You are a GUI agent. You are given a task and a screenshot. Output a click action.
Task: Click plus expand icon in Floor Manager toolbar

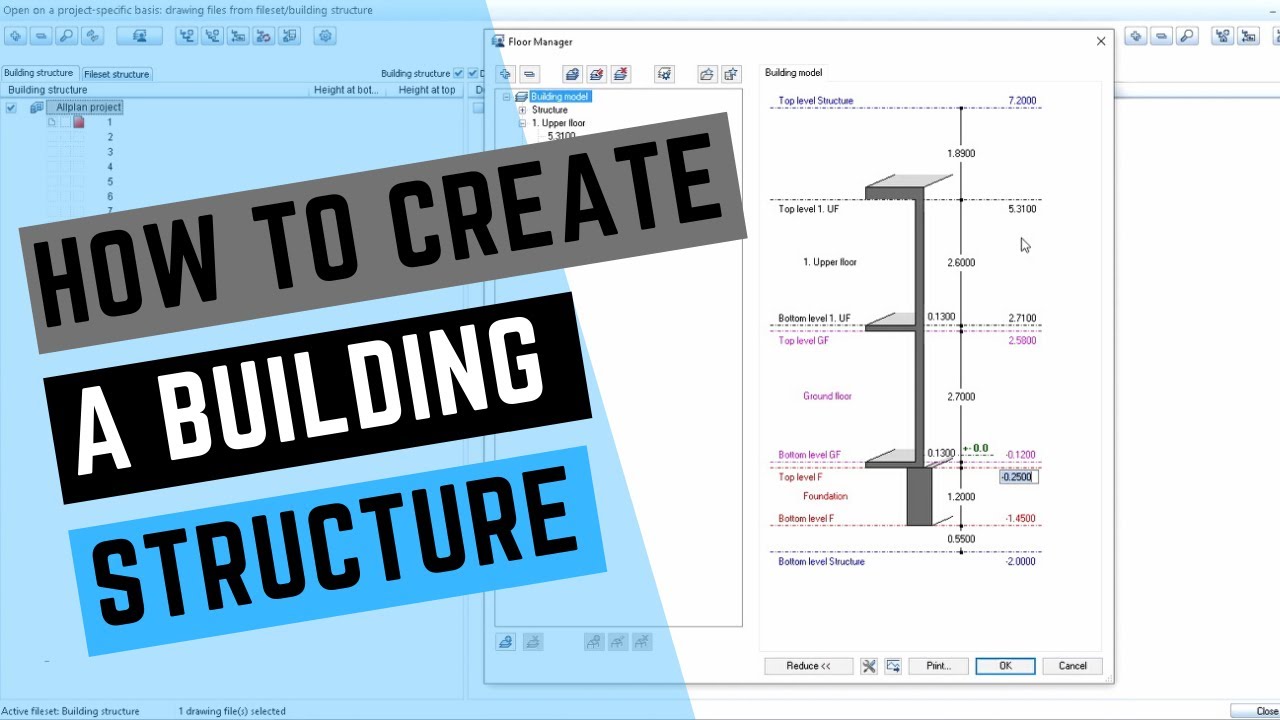click(506, 74)
